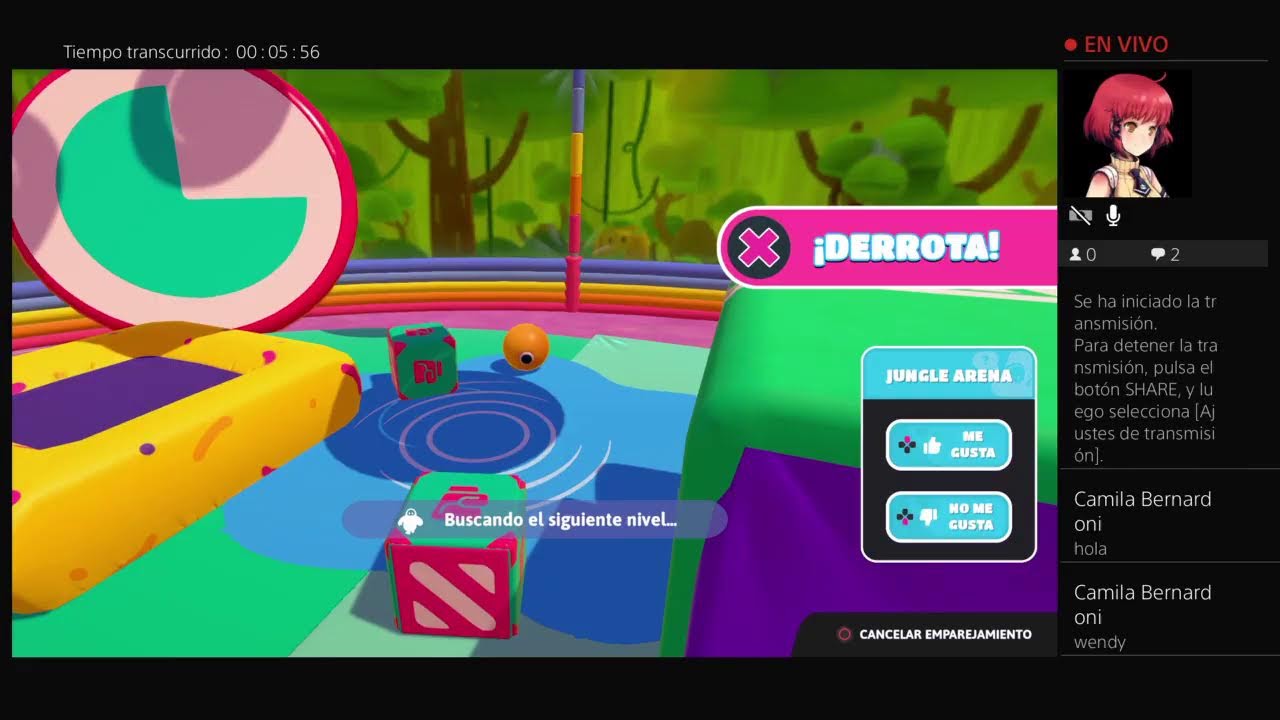Image resolution: width=1280 pixels, height=720 pixels.
Task: Click the ¡DERROTA! banner text
Action: point(906,248)
